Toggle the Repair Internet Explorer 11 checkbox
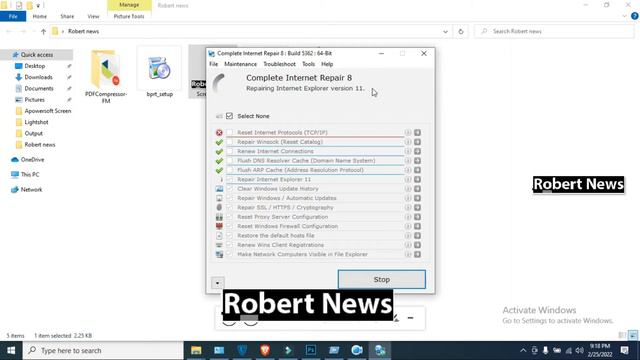The width and height of the screenshot is (640, 360). (x=230, y=180)
